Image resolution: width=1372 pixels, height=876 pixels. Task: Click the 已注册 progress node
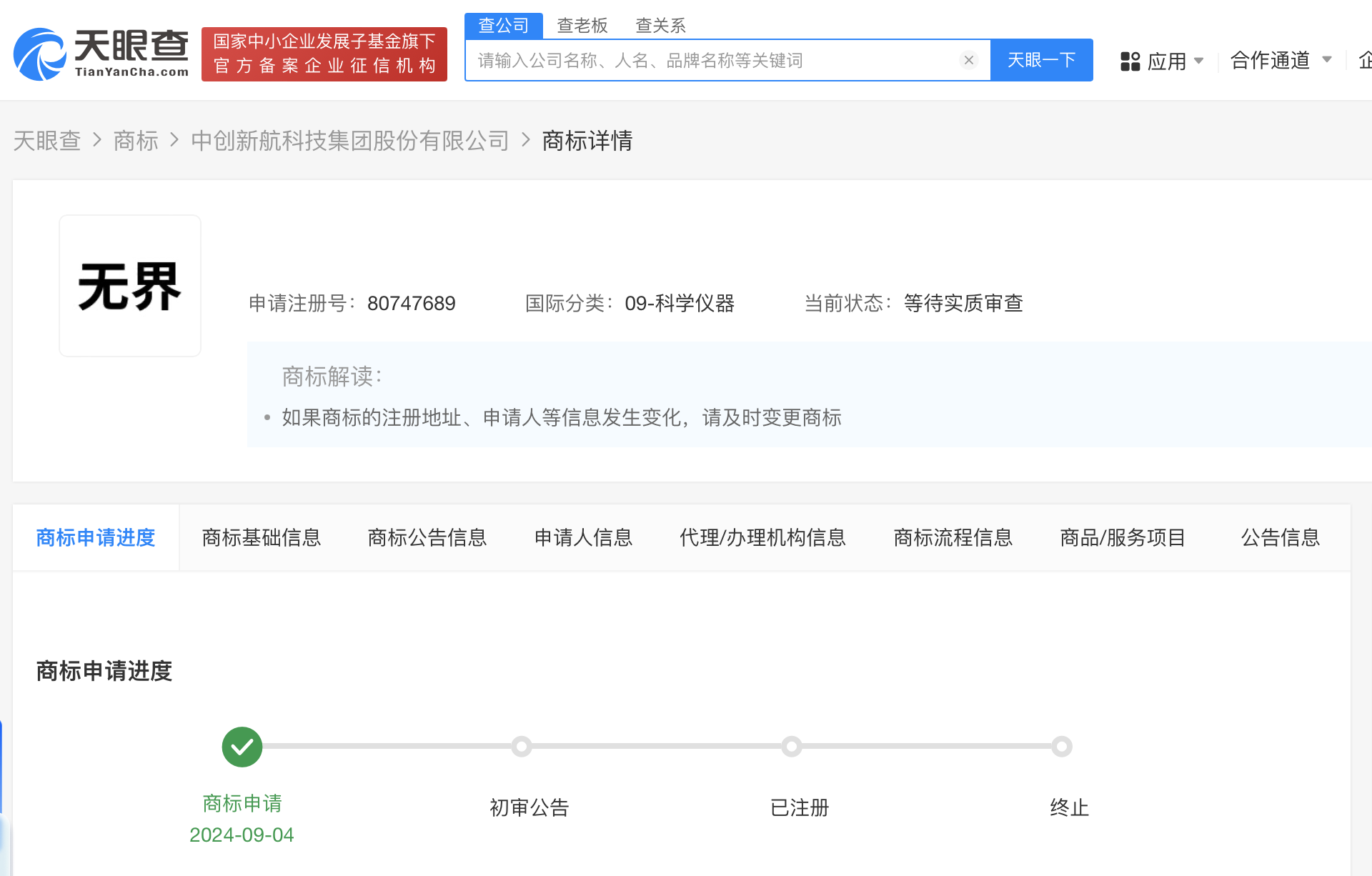(x=791, y=746)
